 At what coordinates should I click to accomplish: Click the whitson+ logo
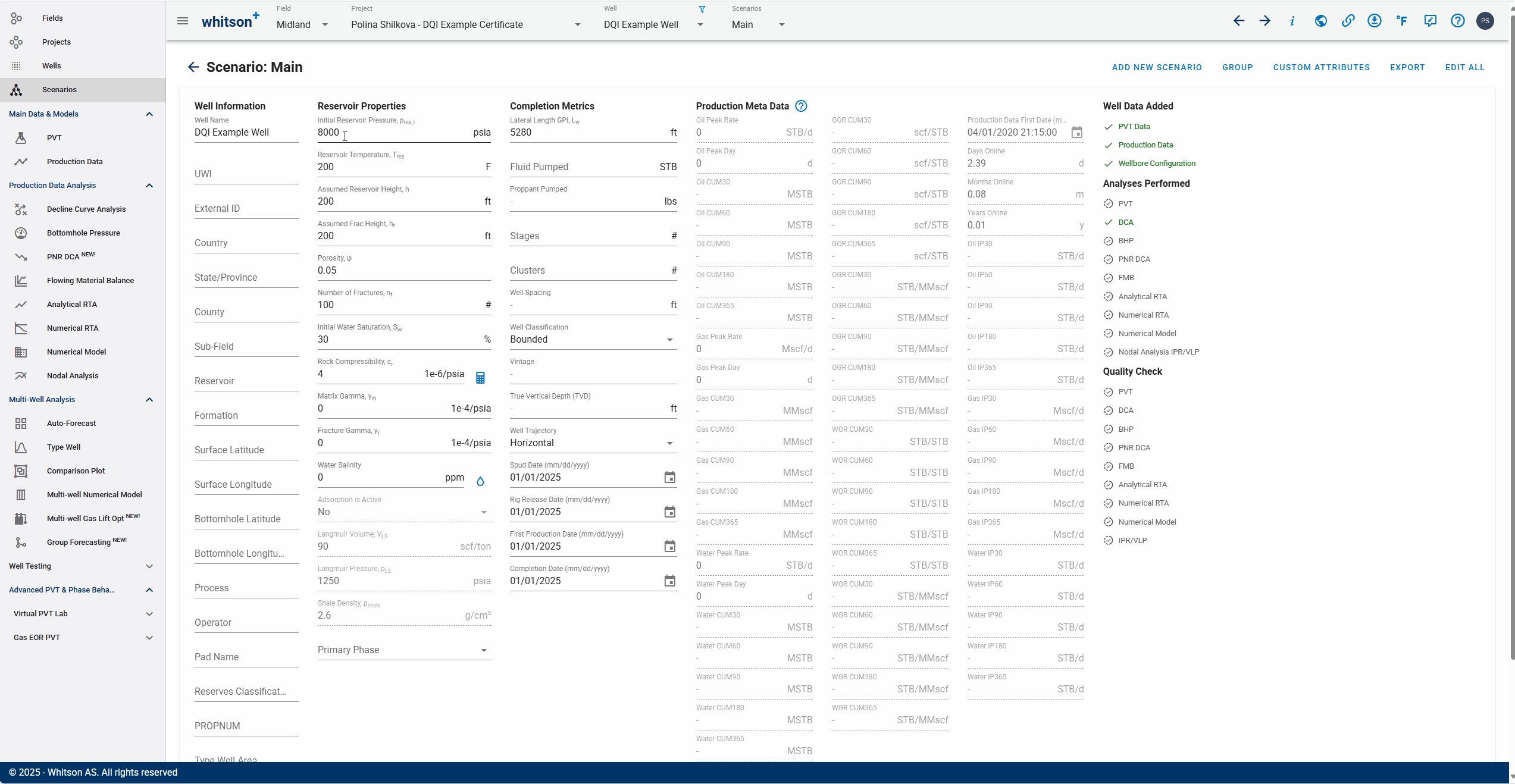point(230,21)
